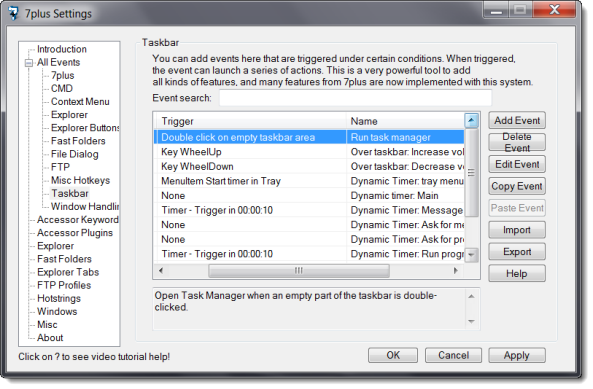Click the Help button
This screenshot has width=593, height=389.
tap(517, 274)
